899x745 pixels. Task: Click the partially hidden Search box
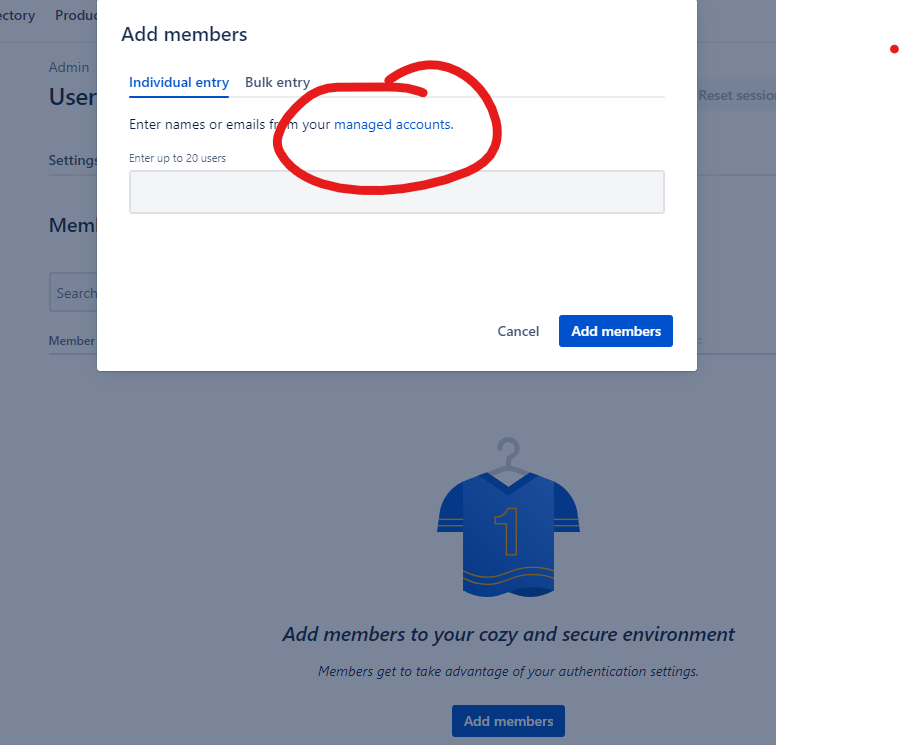tap(73, 292)
